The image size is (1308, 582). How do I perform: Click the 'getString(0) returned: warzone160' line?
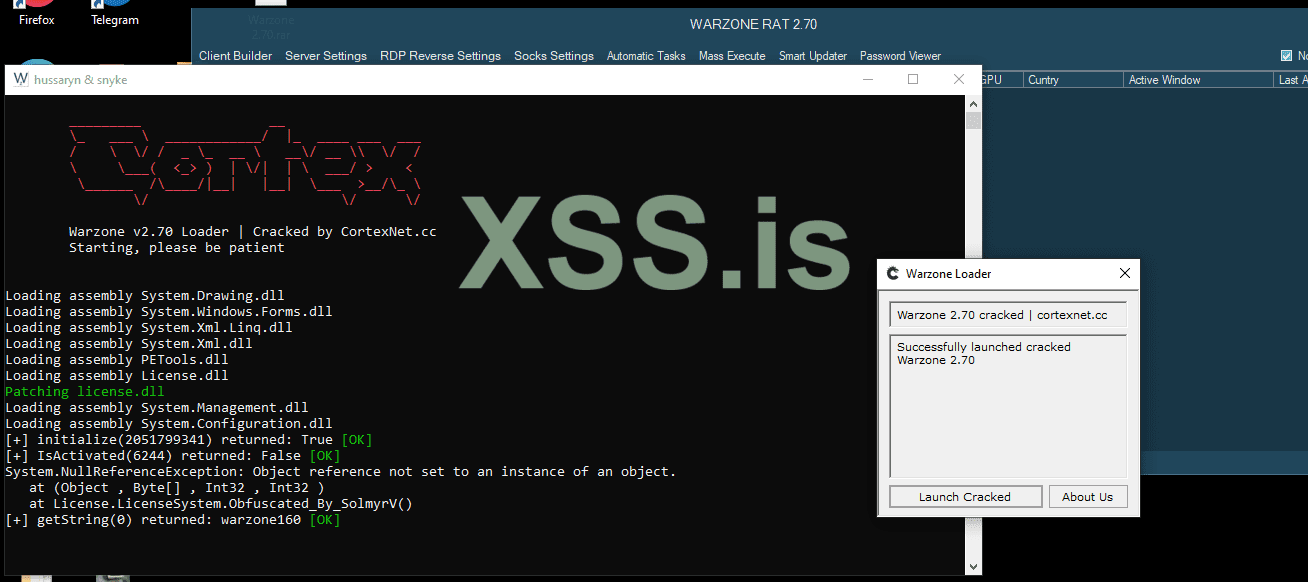point(172,520)
